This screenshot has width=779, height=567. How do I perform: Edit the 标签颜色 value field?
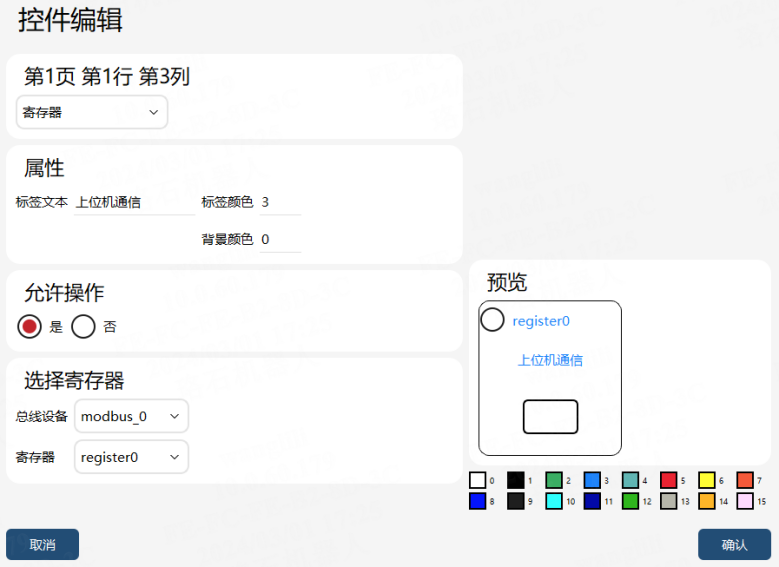click(x=280, y=202)
